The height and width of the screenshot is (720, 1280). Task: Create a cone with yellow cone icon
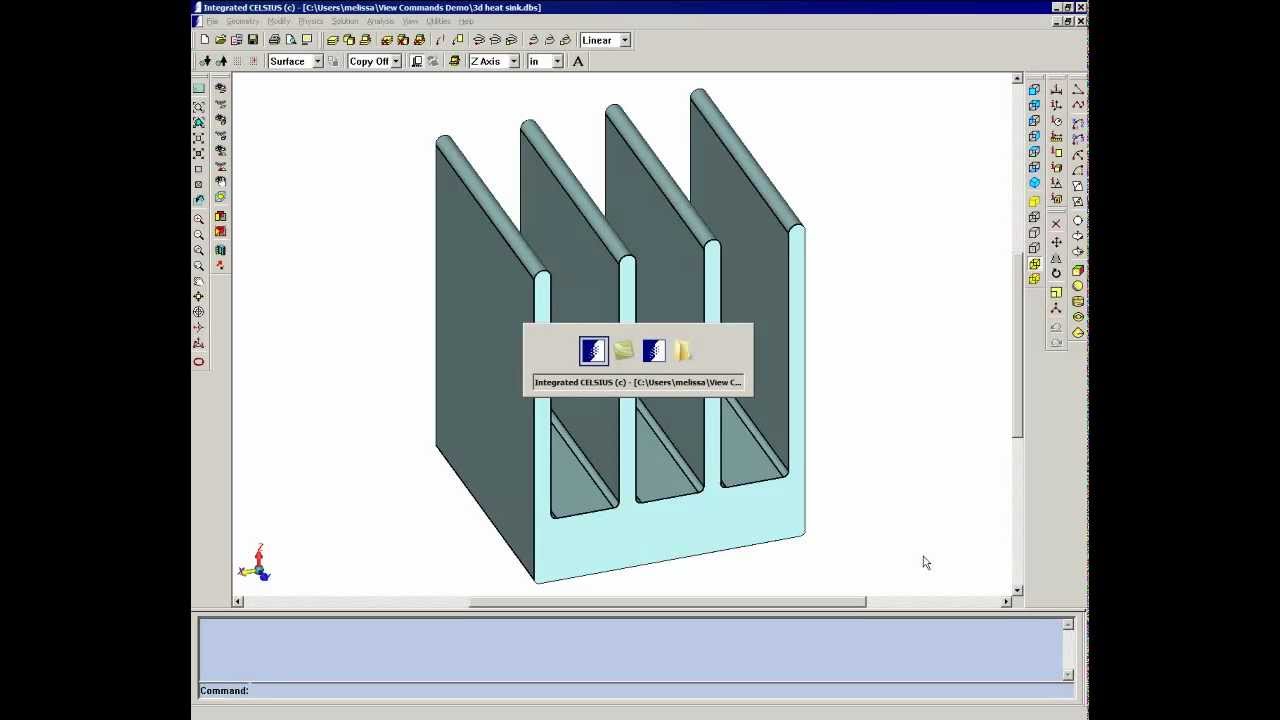tap(1078, 332)
